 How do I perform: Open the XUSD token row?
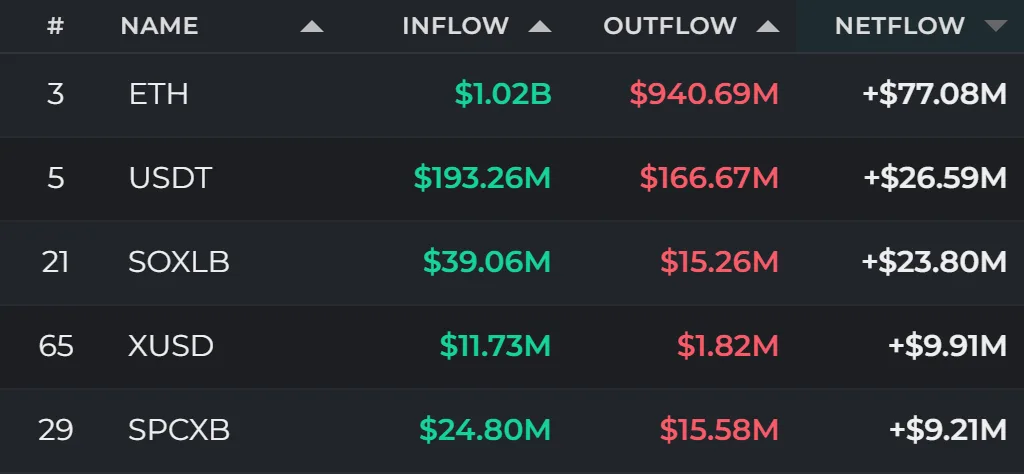click(512, 346)
